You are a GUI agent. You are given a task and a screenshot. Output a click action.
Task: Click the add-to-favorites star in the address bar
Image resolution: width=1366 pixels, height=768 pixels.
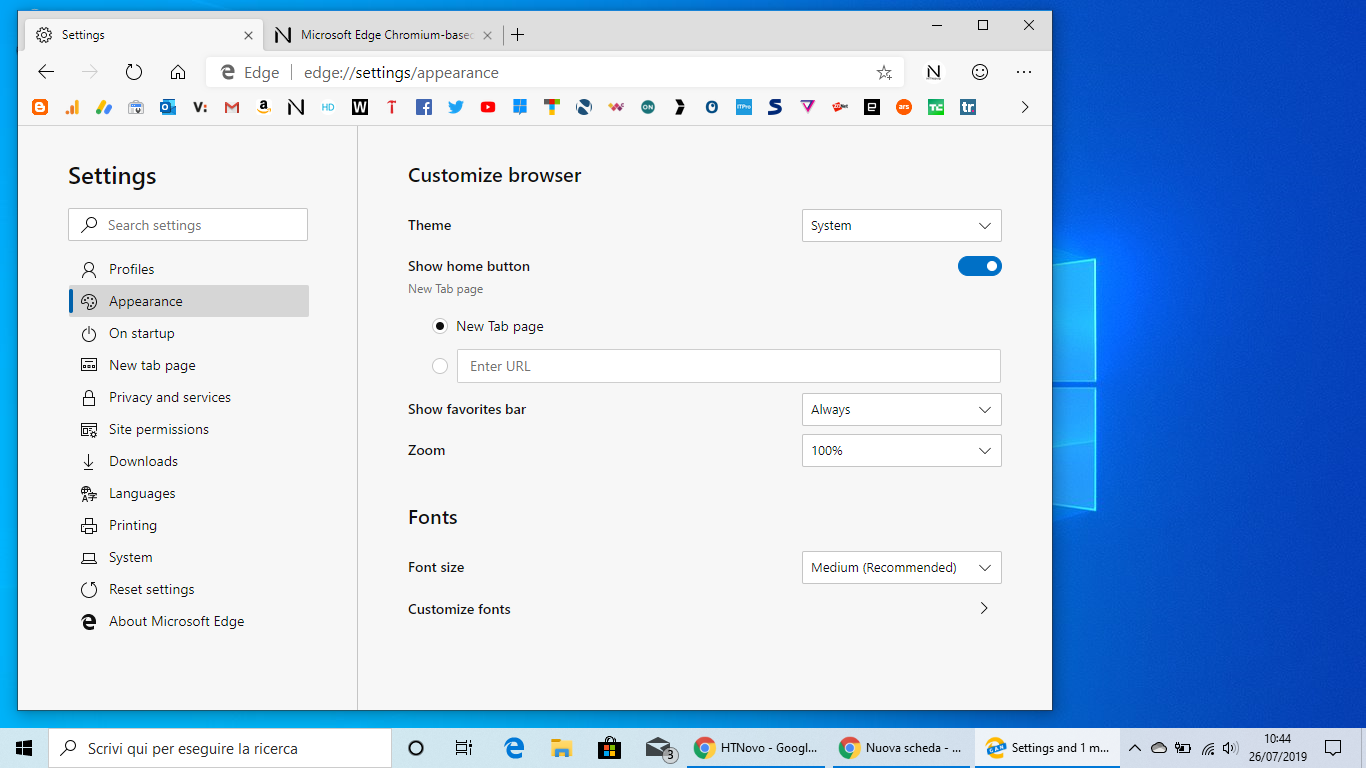pyautogui.click(x=884, y=72)
